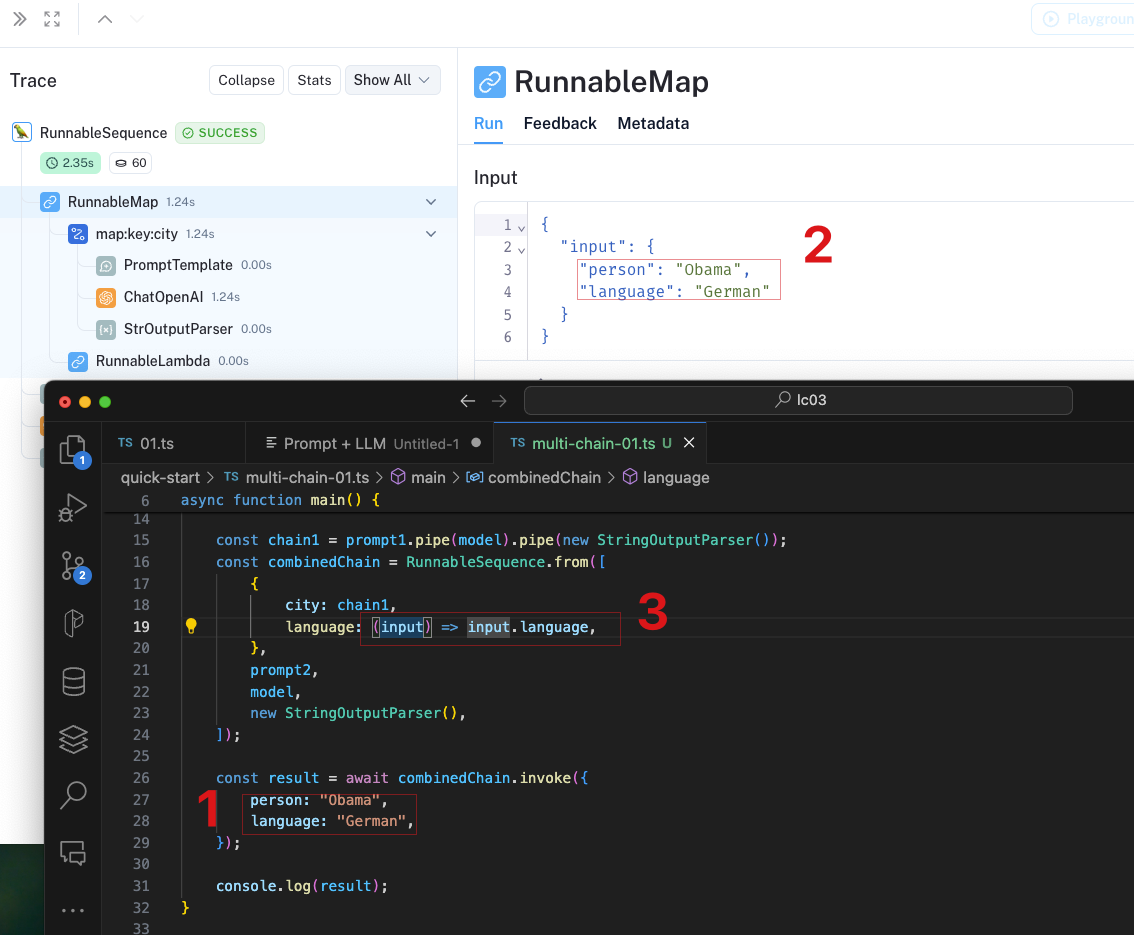
Task: Open Prompt + LLM Untitled-1 tab
Action: [370, 443]
